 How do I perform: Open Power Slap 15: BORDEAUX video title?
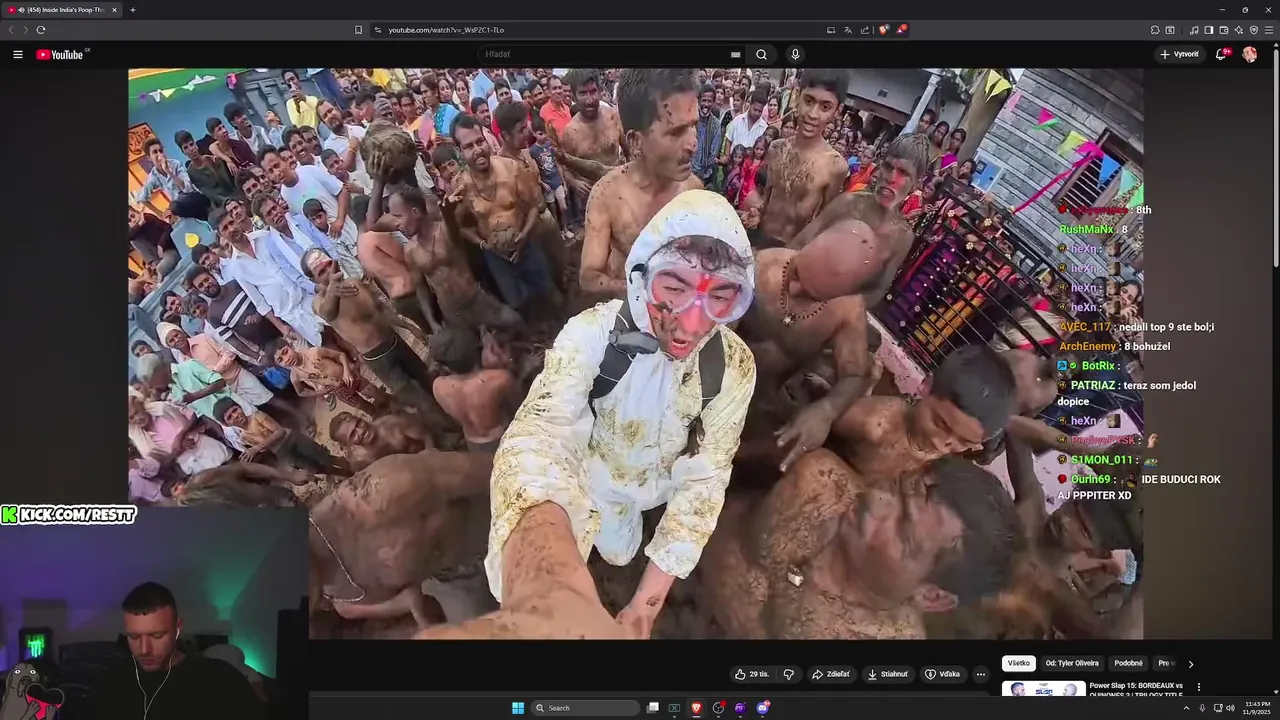(x=1136, y=690)
